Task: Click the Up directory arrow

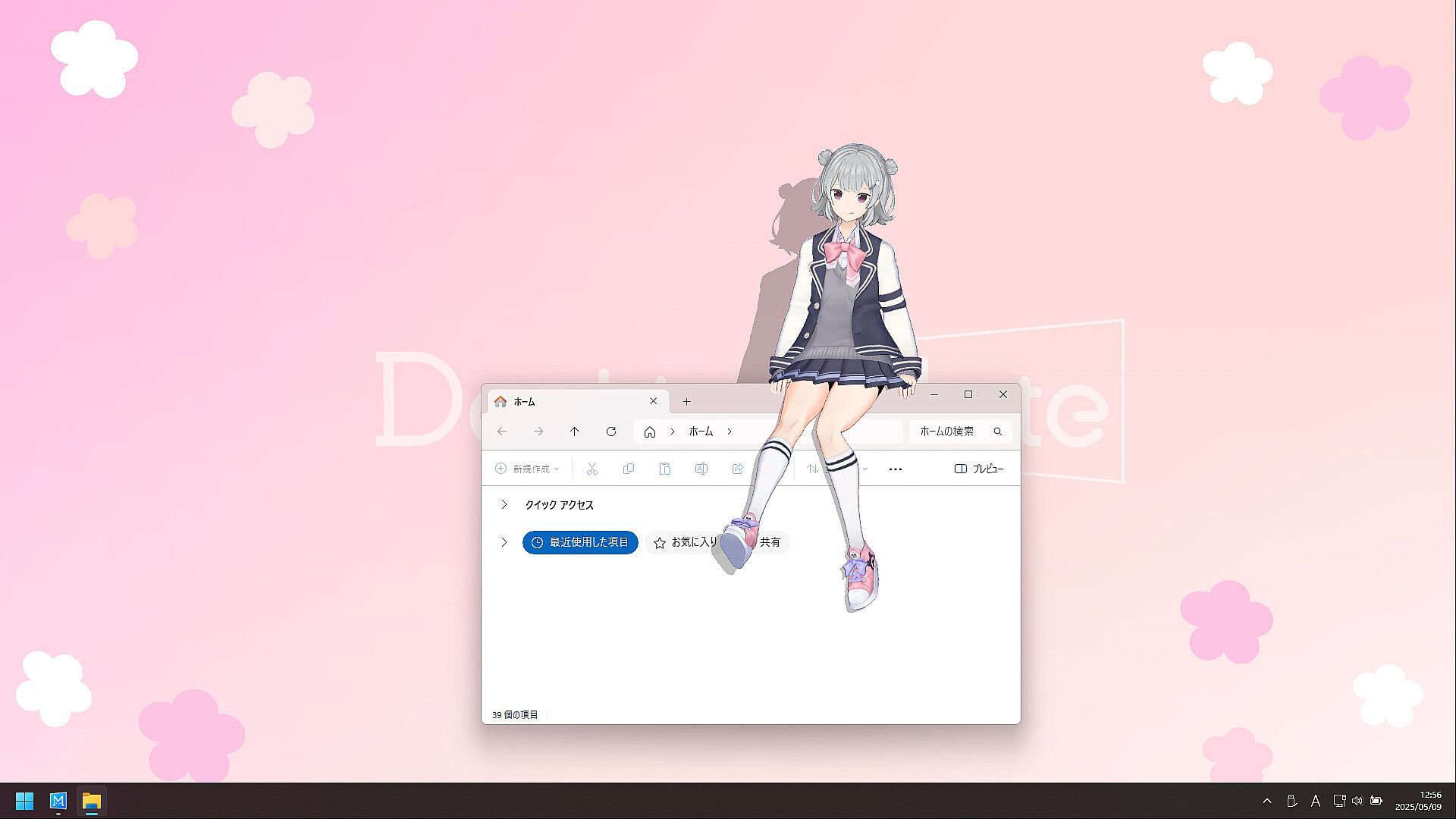Action: [x=574, y=431]
